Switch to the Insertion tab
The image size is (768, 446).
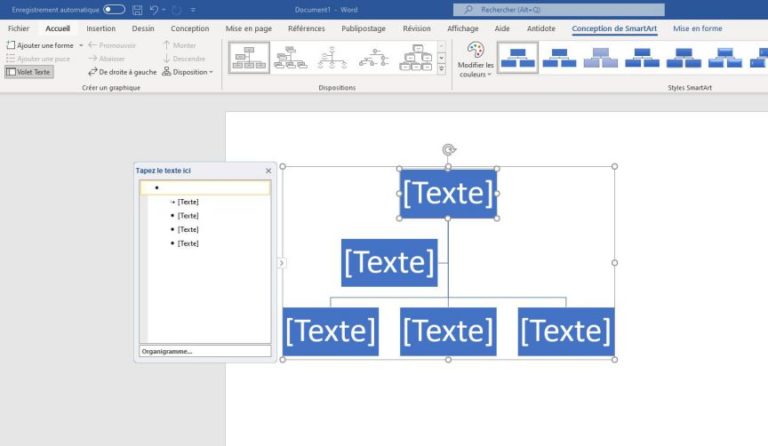[100, 29]
